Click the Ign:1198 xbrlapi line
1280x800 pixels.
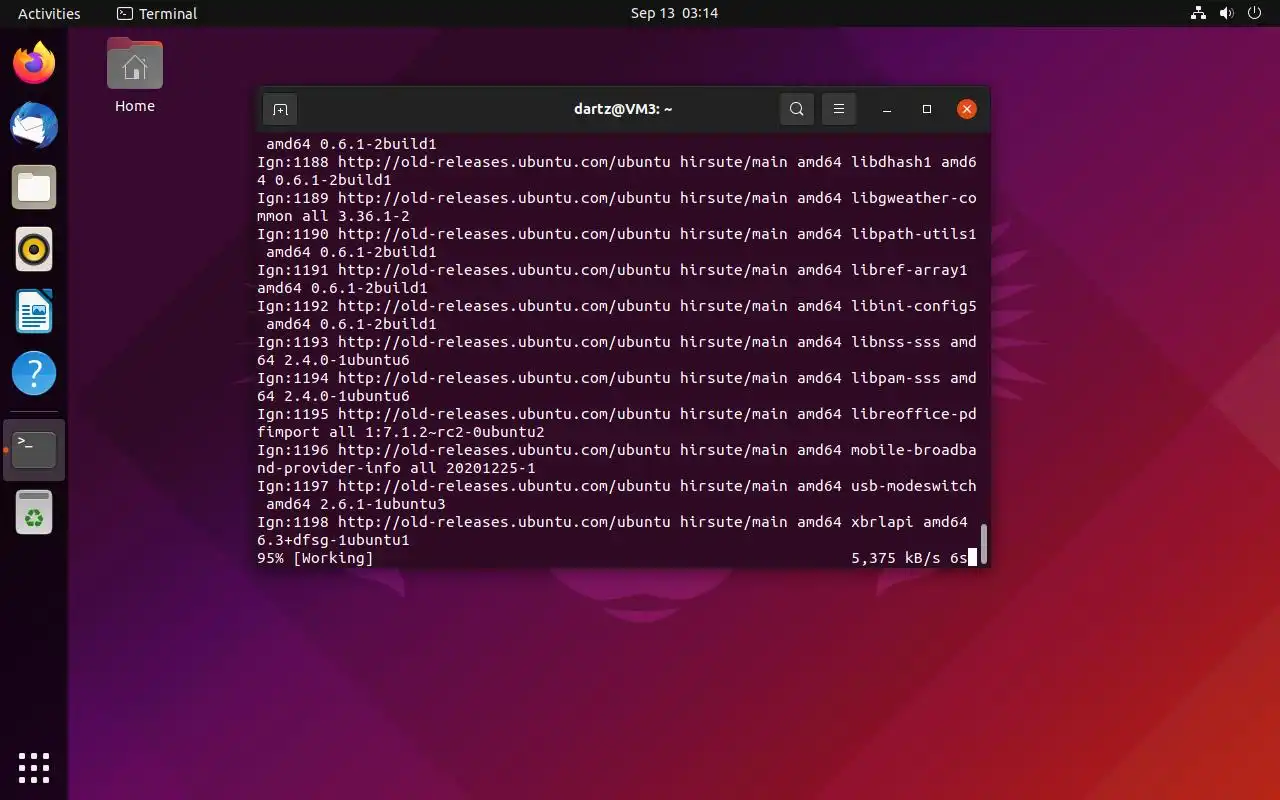click(x=612, y=522)
